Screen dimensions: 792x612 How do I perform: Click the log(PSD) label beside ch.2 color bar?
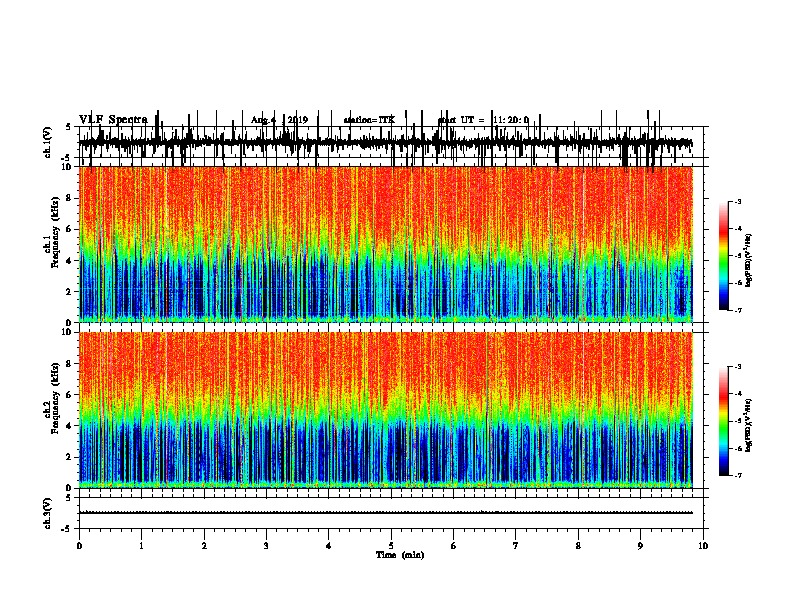(749, 425)
